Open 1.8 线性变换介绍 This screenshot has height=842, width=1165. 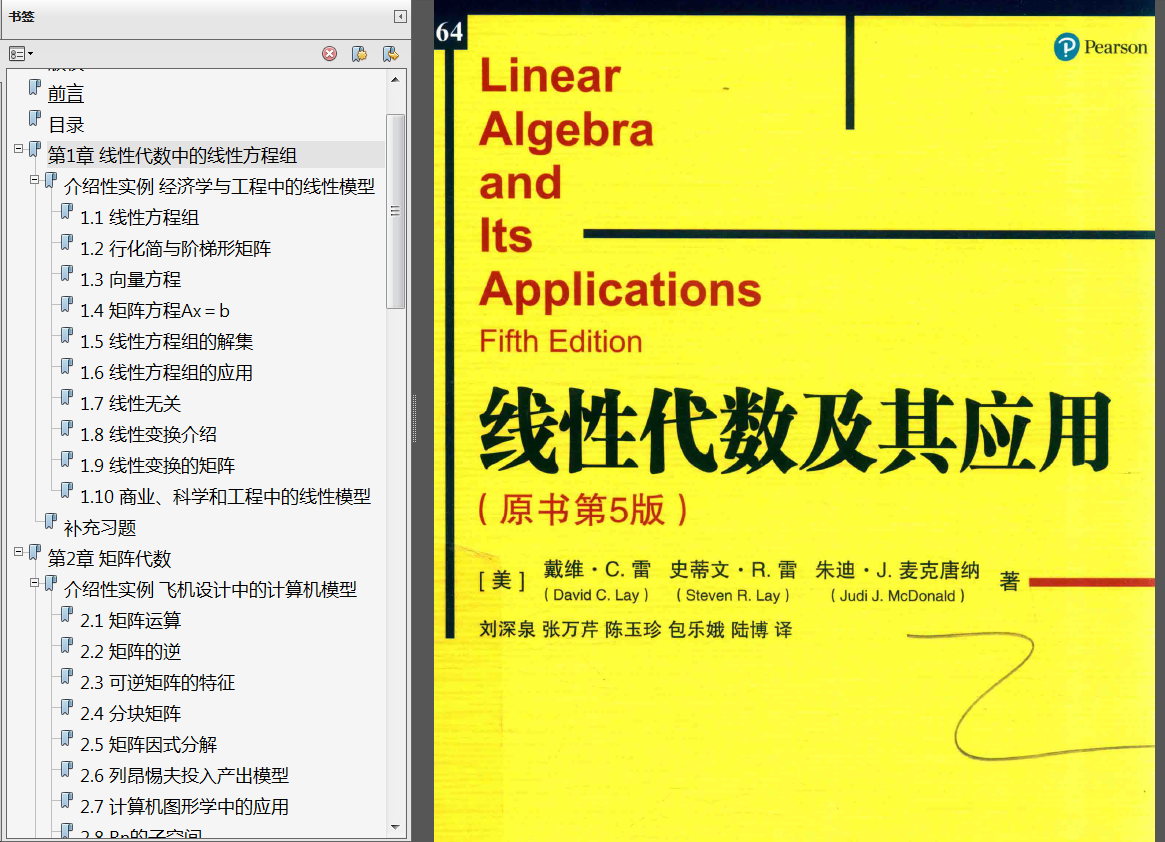point(149,434)
